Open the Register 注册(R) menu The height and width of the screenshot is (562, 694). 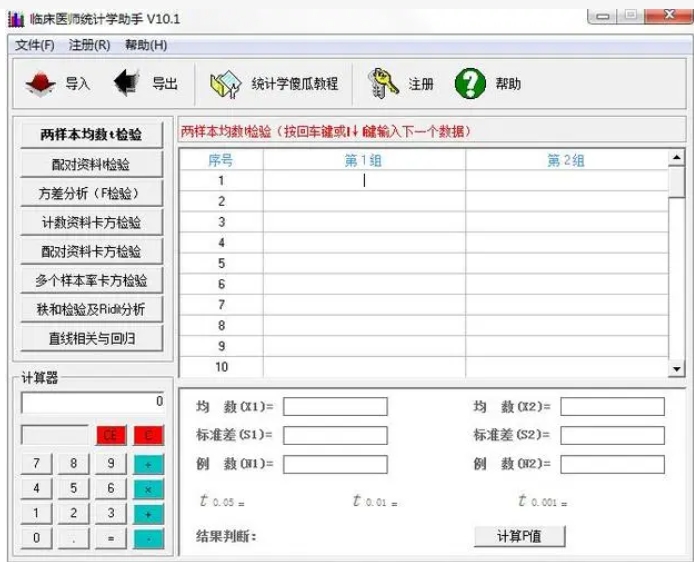89,45
